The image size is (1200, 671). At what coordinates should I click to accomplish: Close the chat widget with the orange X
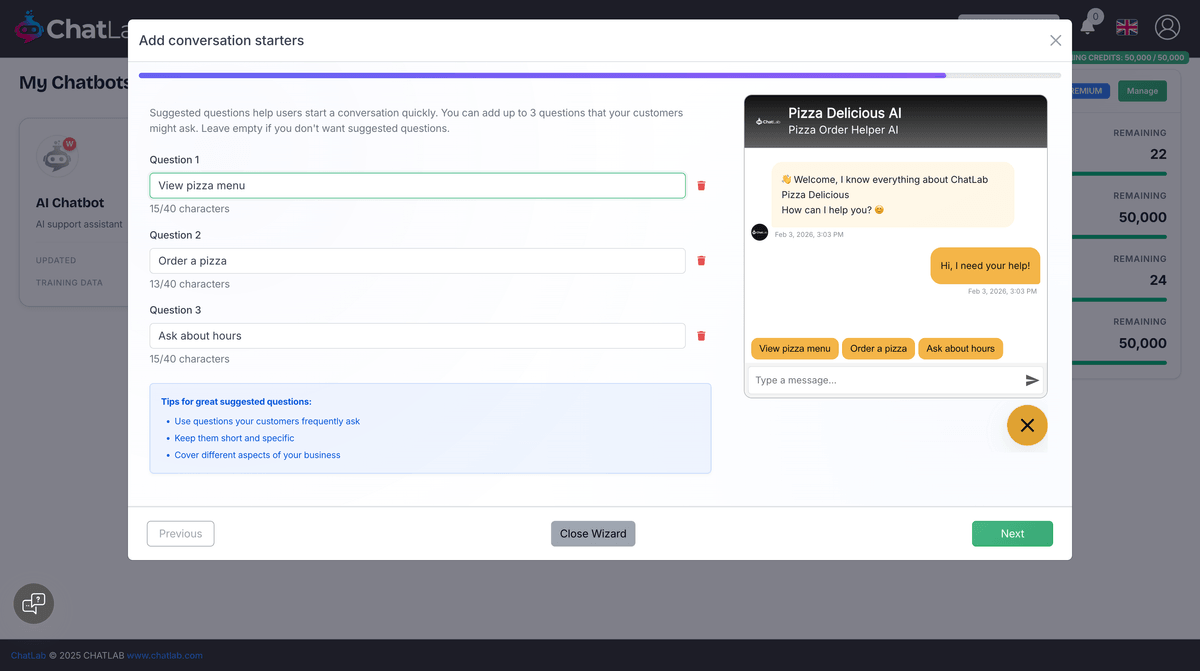[1026, 425]
